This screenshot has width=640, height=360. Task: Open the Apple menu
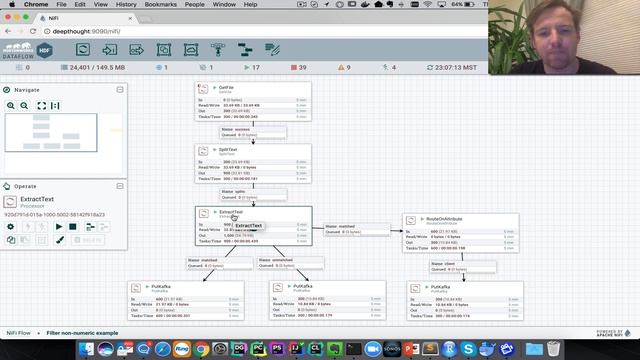tap(12, 4)
